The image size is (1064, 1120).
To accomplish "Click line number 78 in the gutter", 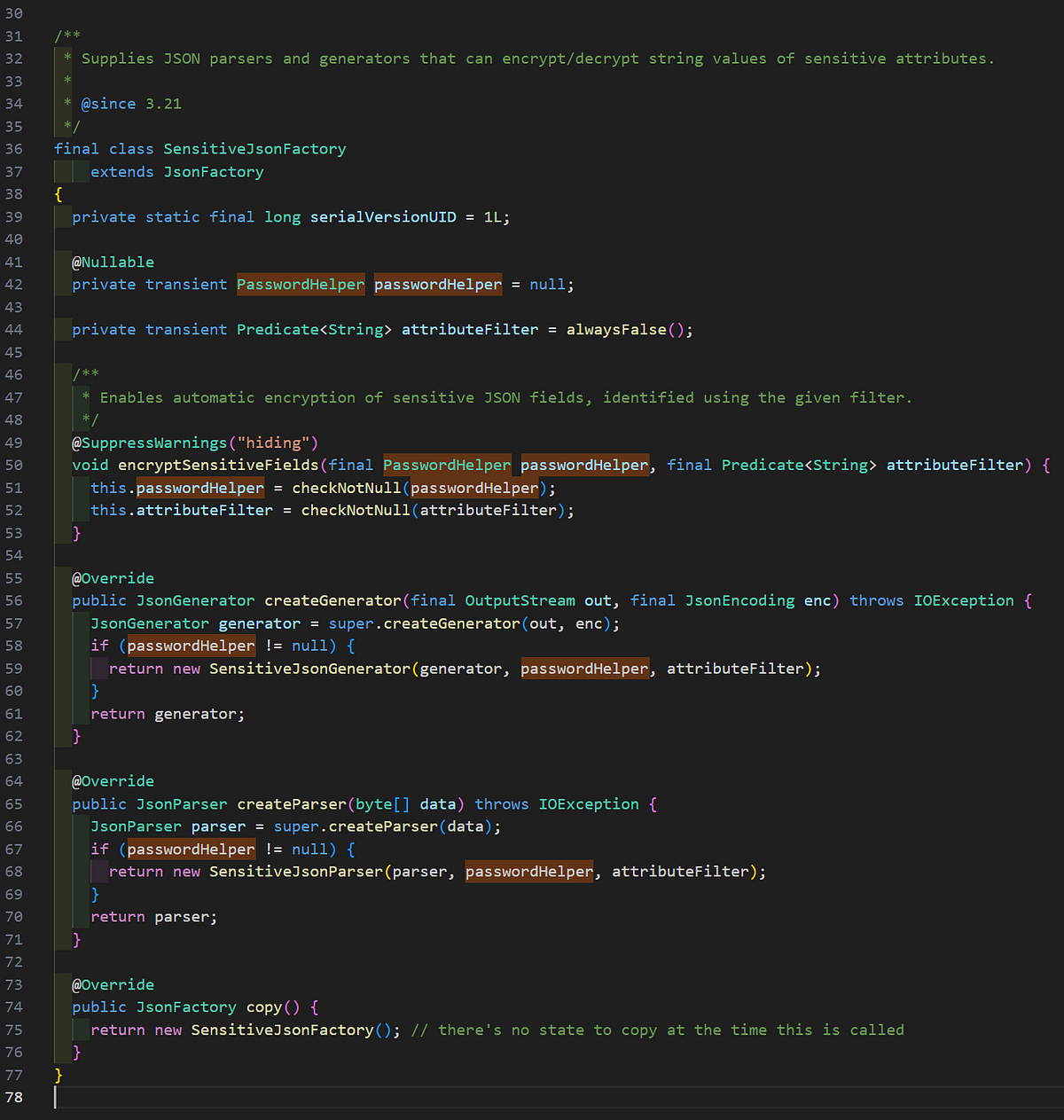I will [14, 1098].
